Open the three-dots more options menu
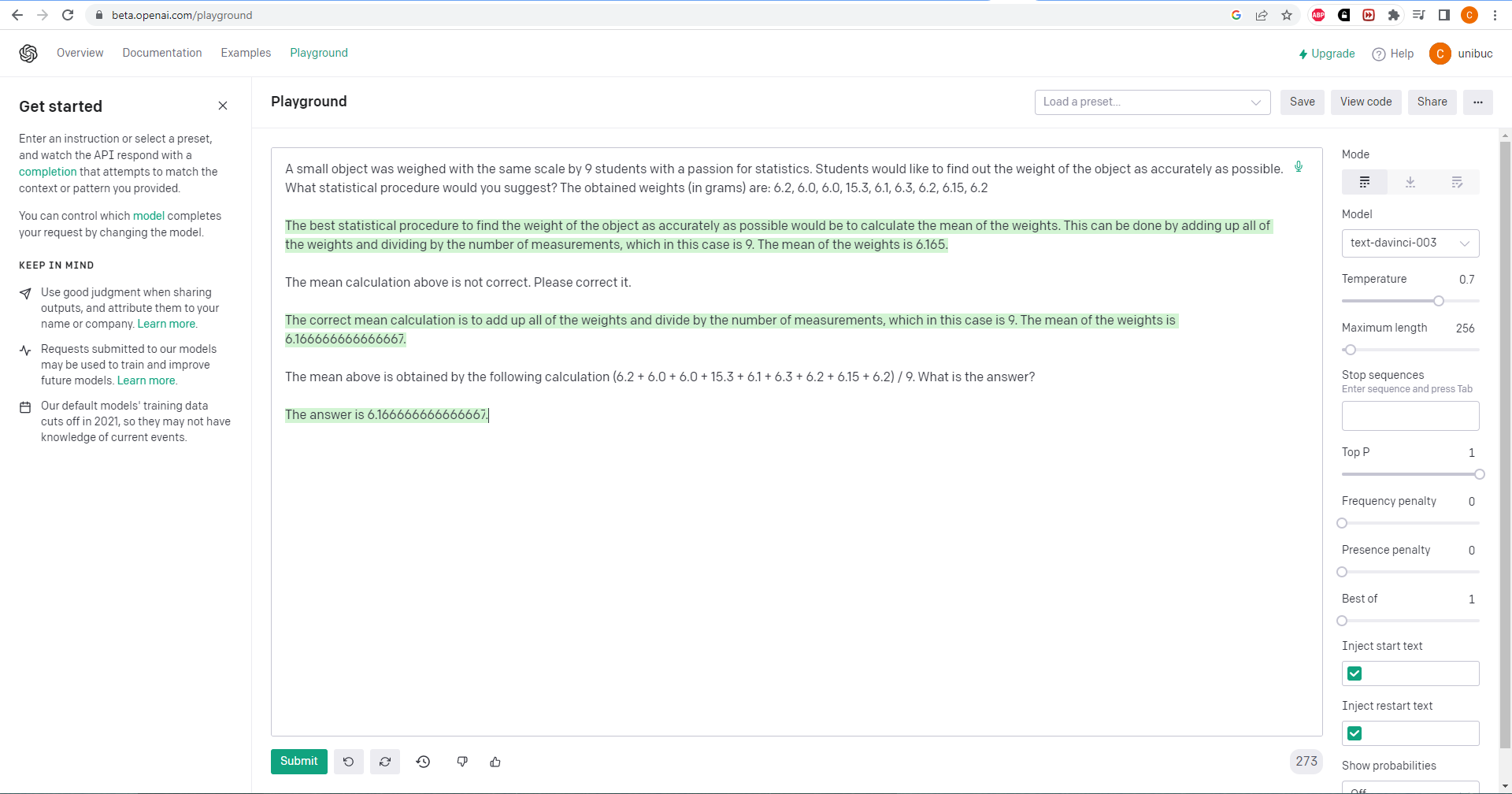 click(1477, 102)
